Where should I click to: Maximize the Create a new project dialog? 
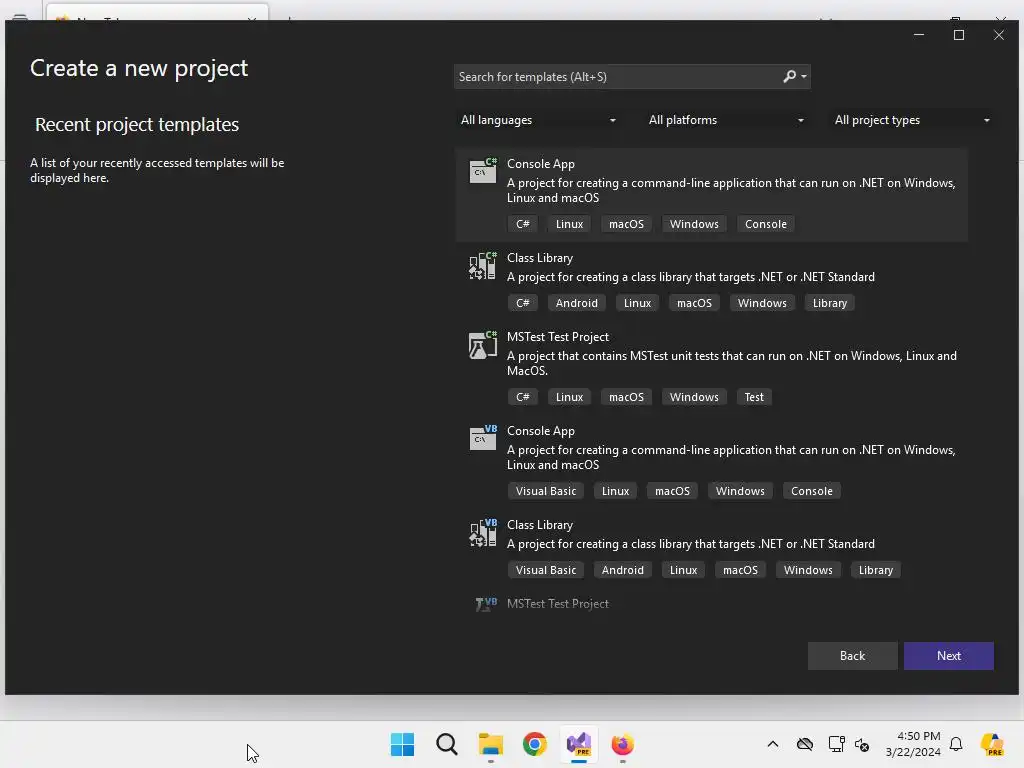[x=959, y=35]
